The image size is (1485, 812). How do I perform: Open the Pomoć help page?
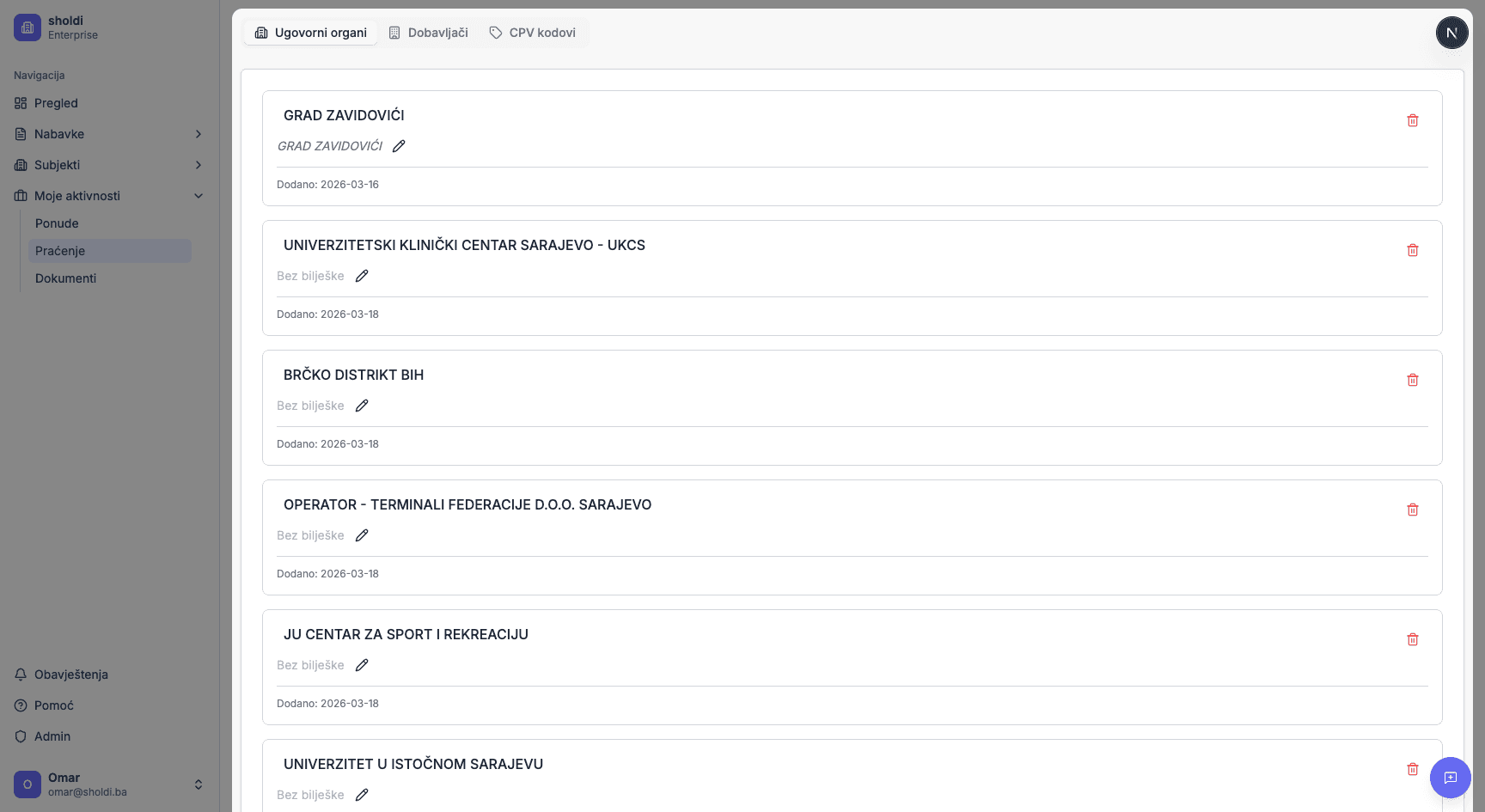(x=53, y=705)
